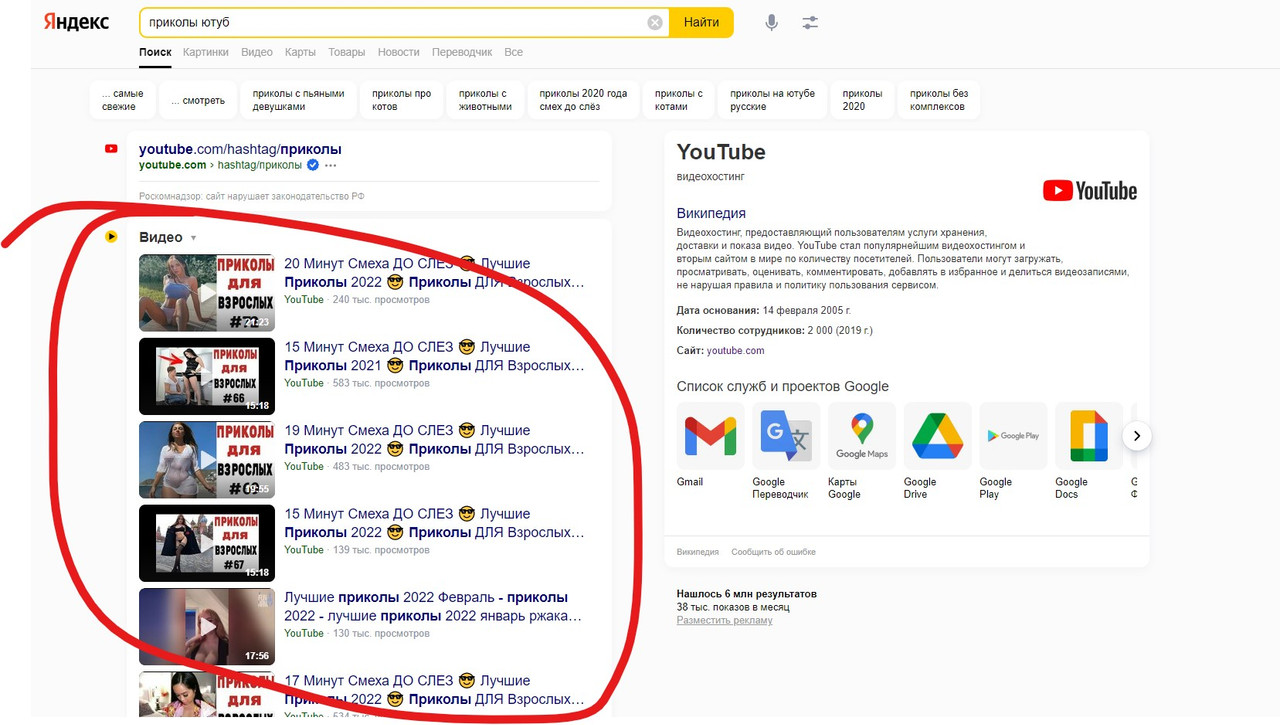Open the Переводчик tab
The image size is (1280, 725).
click(462, 52)
